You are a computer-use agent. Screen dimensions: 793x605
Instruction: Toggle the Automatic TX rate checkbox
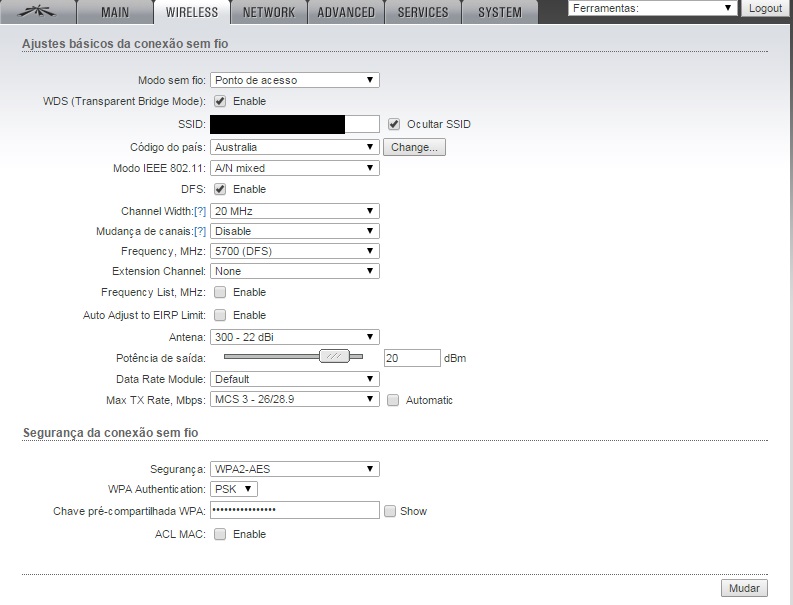(393, 400)
